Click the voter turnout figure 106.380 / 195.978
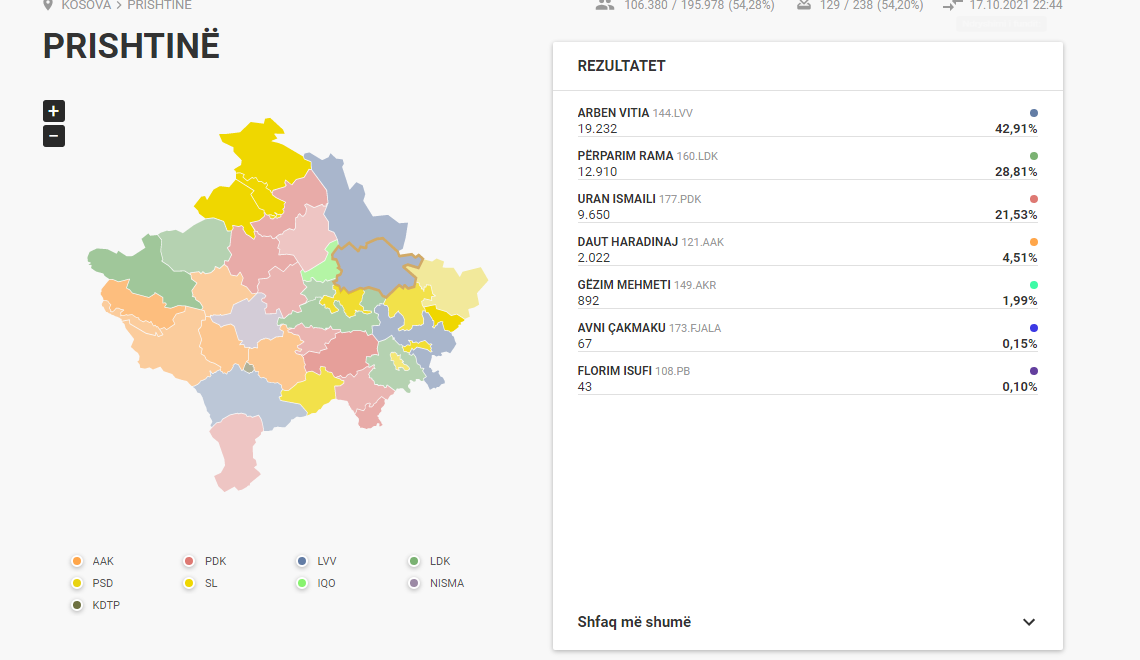Viewport: 1140px width, 660px height. click(x=699, y=5)
